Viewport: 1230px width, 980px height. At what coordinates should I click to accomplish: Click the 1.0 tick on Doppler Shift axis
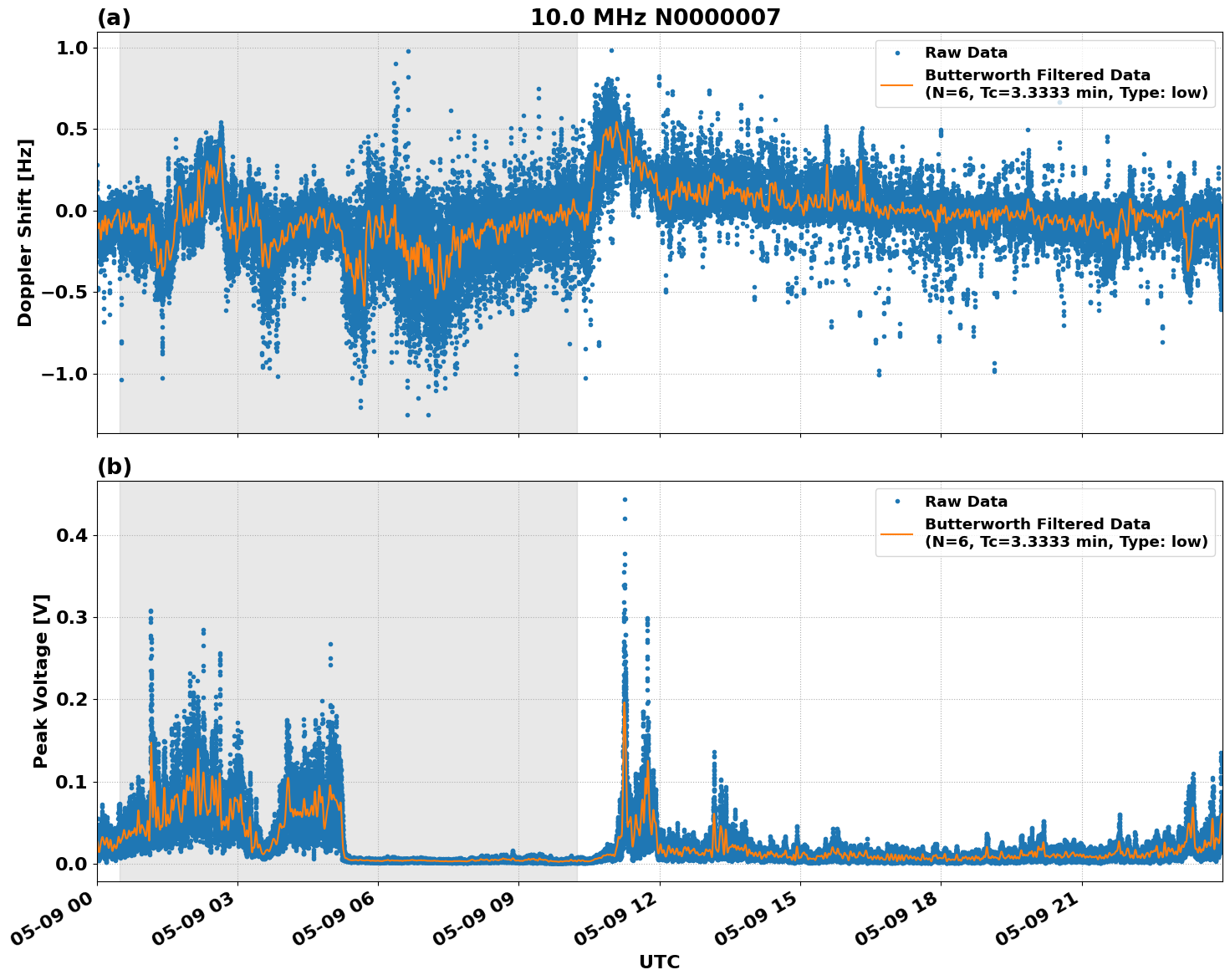(x=70, y=48)
